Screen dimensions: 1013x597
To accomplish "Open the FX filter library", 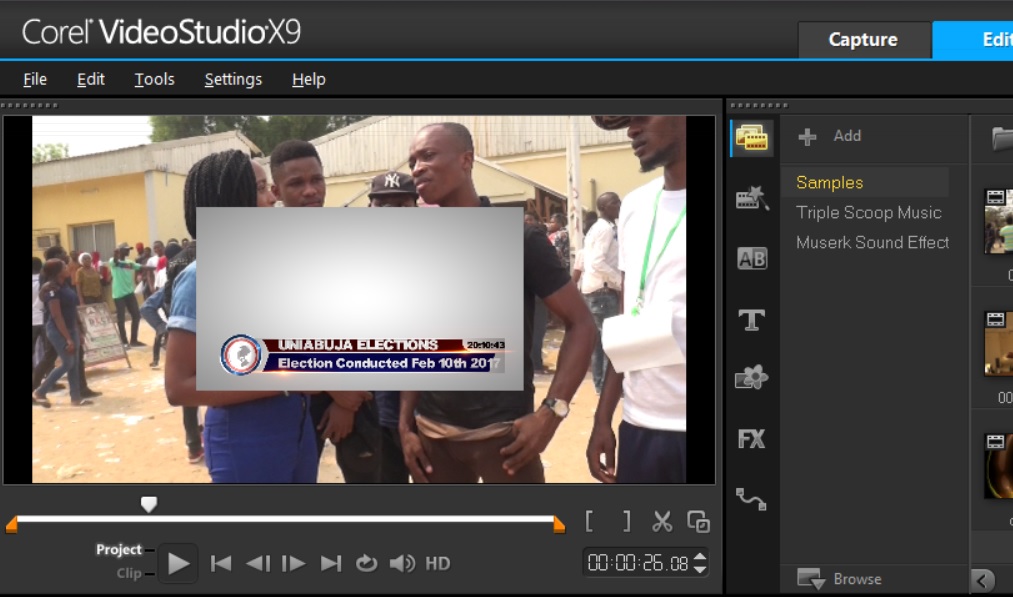I will (x=752, y=439).
